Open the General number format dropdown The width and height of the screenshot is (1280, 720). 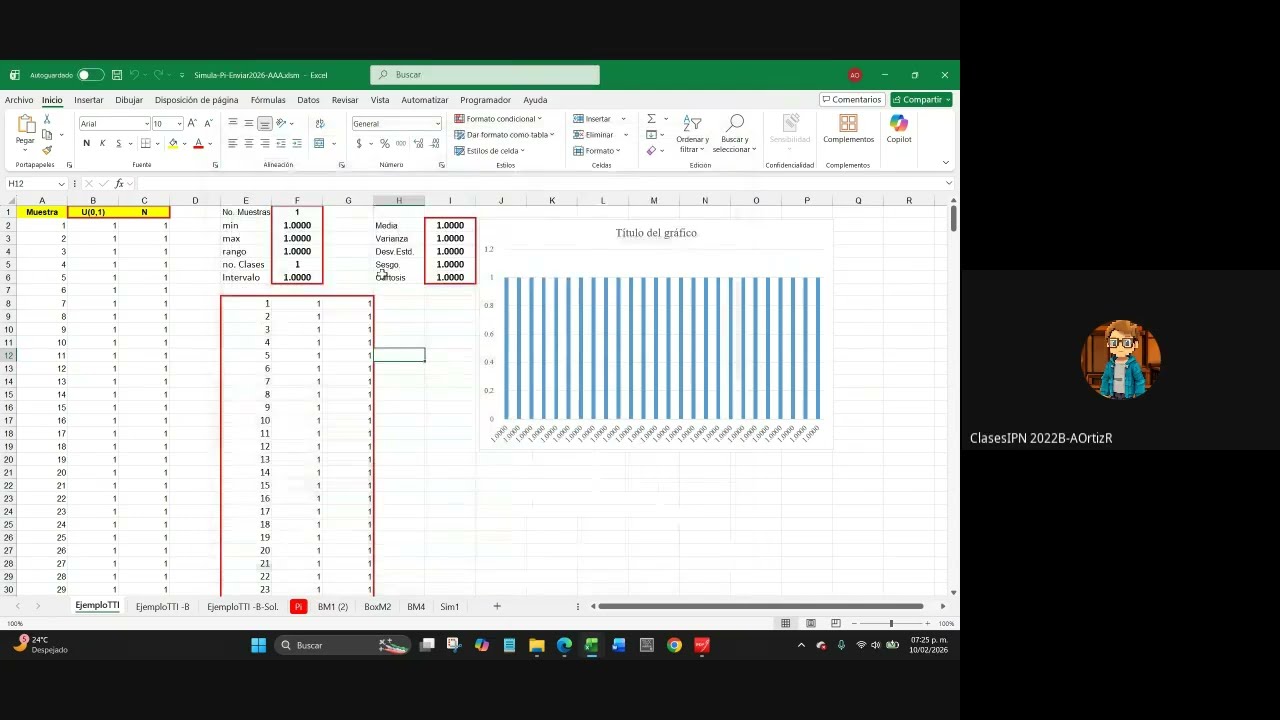click(437, 124)
